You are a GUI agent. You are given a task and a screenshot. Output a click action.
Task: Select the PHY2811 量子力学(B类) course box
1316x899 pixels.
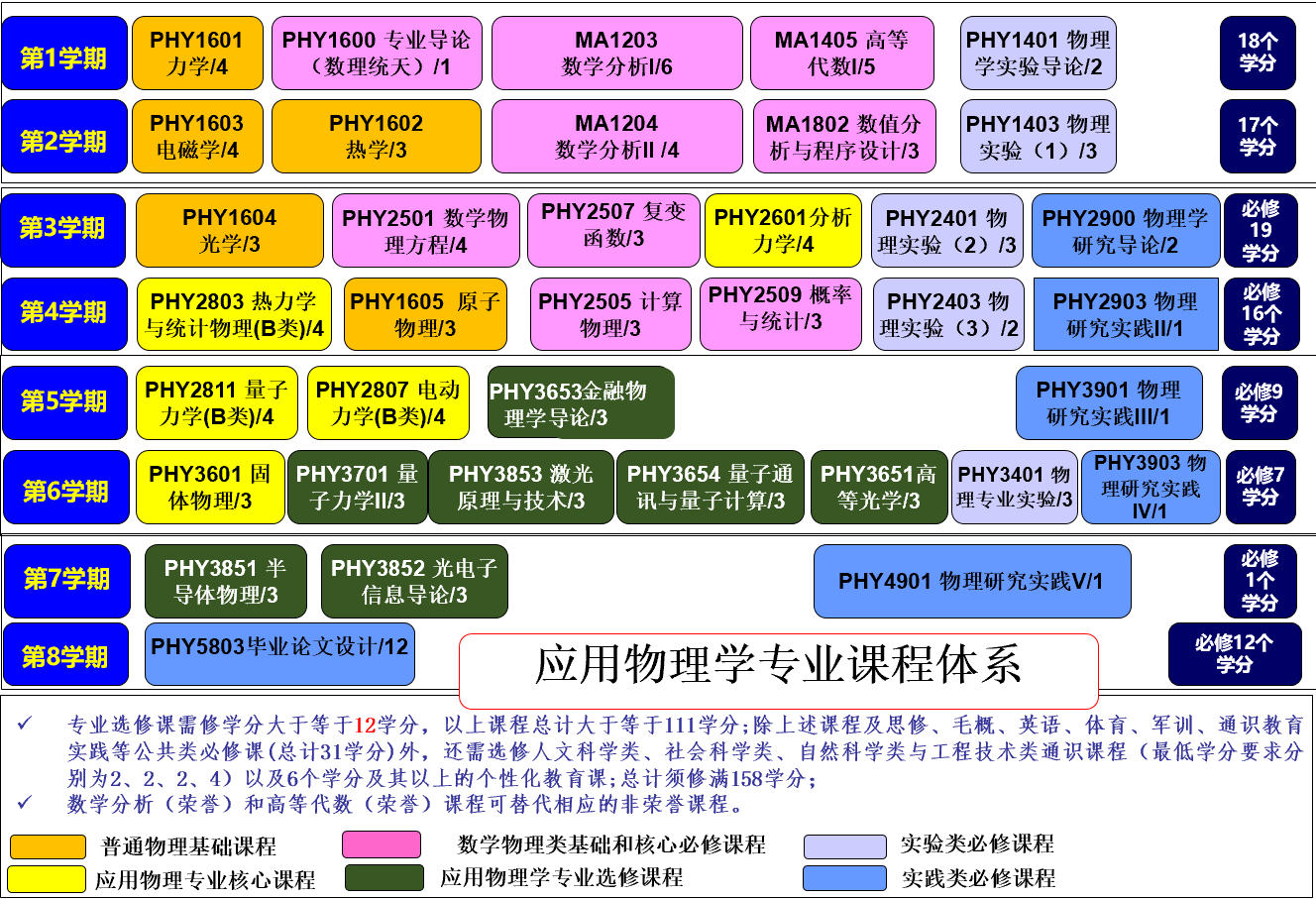tap(216, 402)
